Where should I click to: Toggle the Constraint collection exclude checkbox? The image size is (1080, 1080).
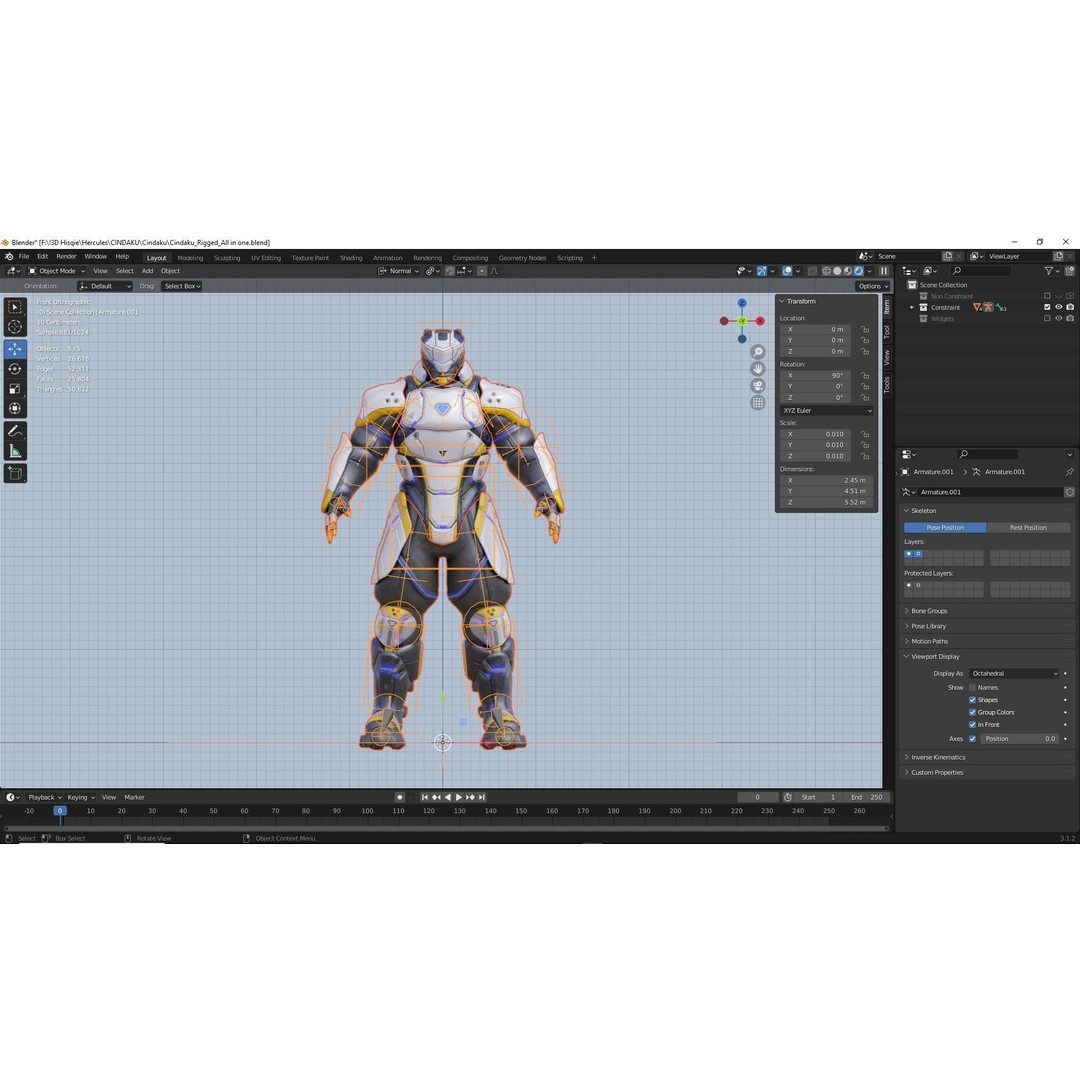[x=1047, y=307]
